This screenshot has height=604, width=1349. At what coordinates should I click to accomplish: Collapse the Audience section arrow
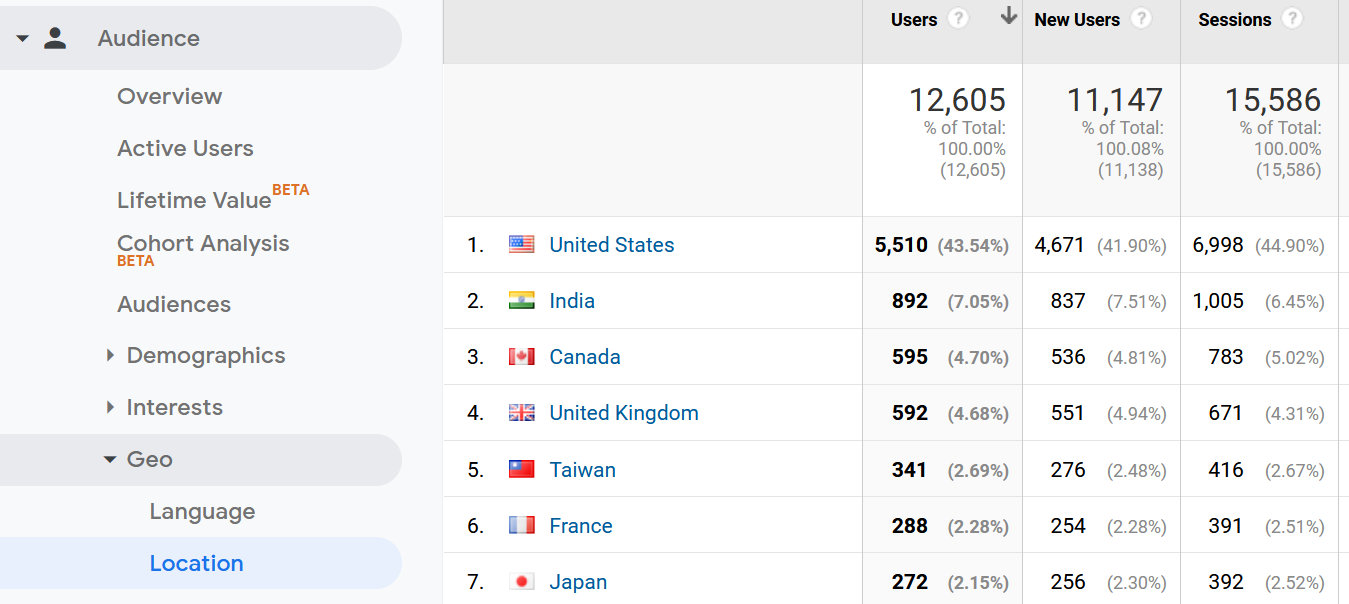(23, 39)
